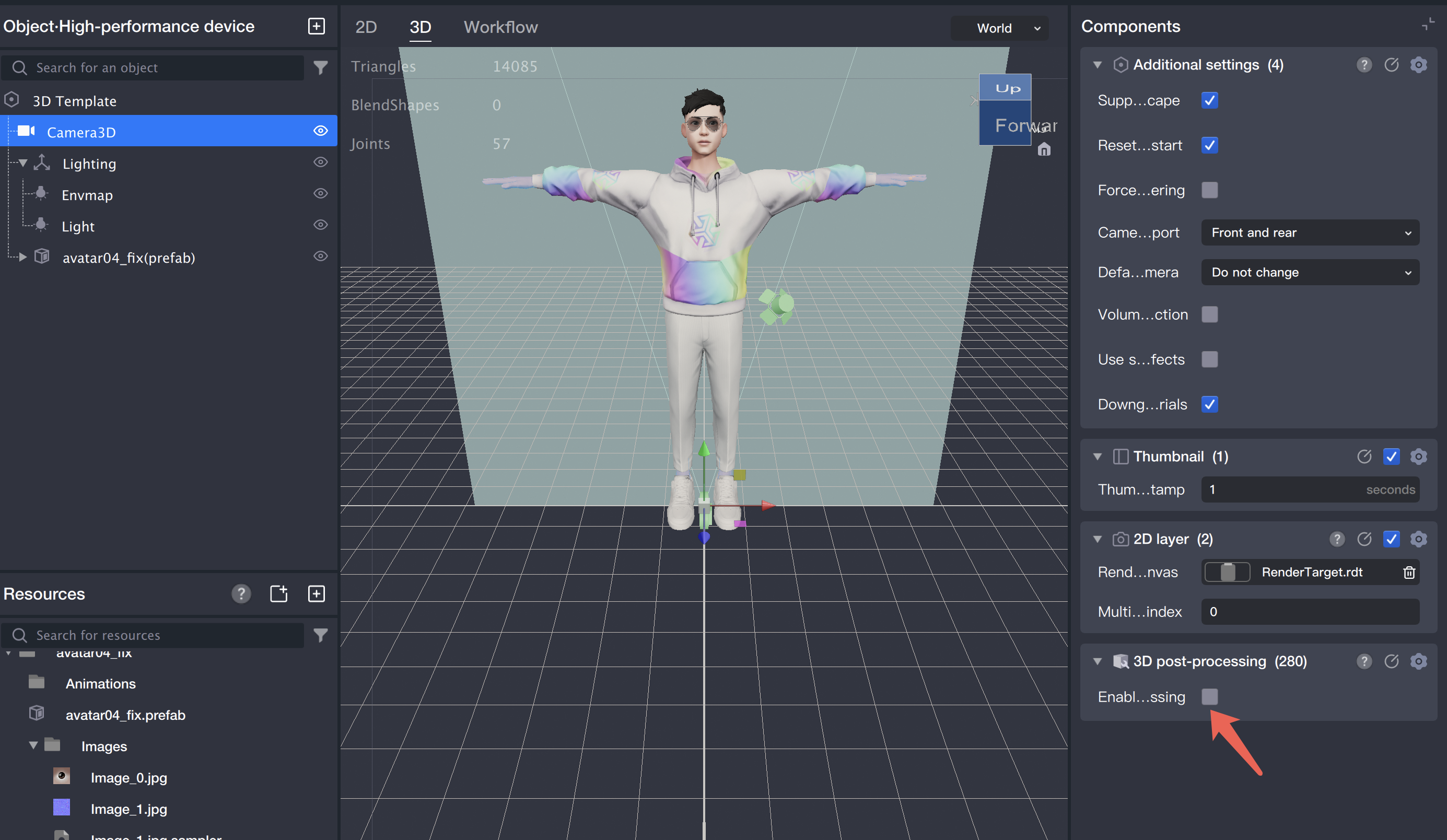The width and height of the screenshot is (1447, 840).
Task: Delete RenderTarget.rdt with the trash icon
Action: 1408,573
